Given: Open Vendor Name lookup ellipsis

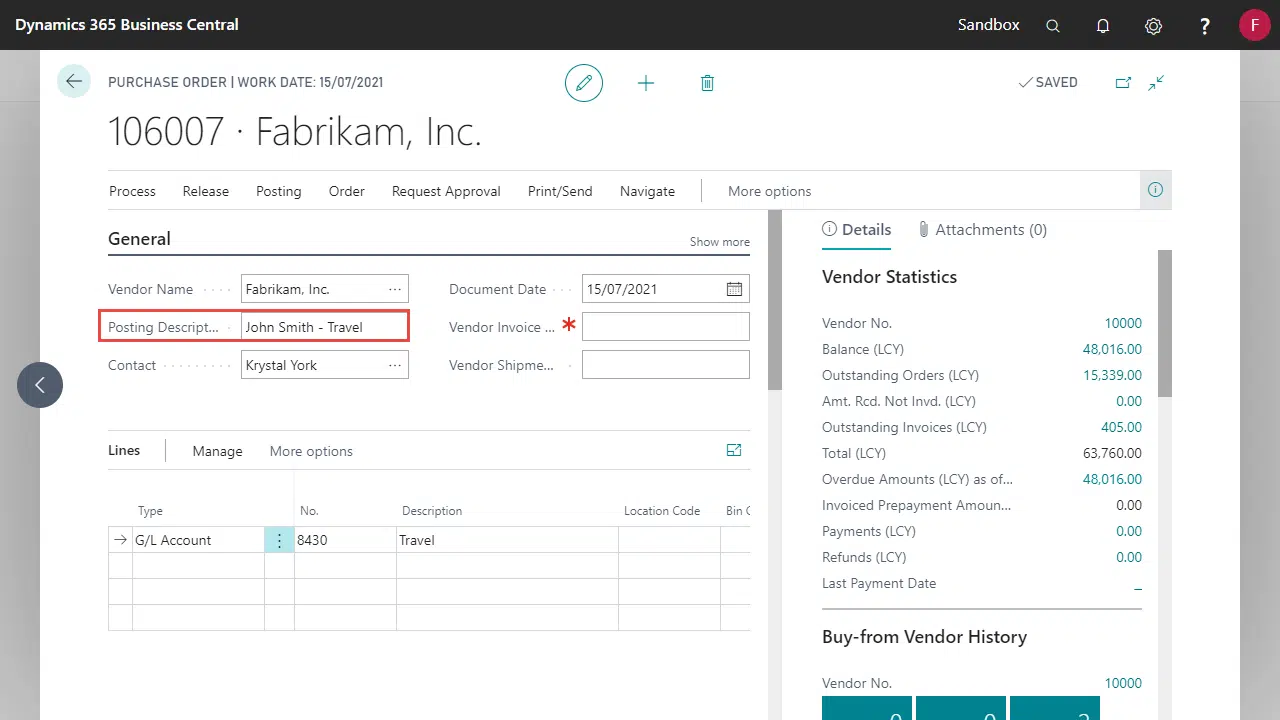Looking at the screenshot, I should (395, 289).
